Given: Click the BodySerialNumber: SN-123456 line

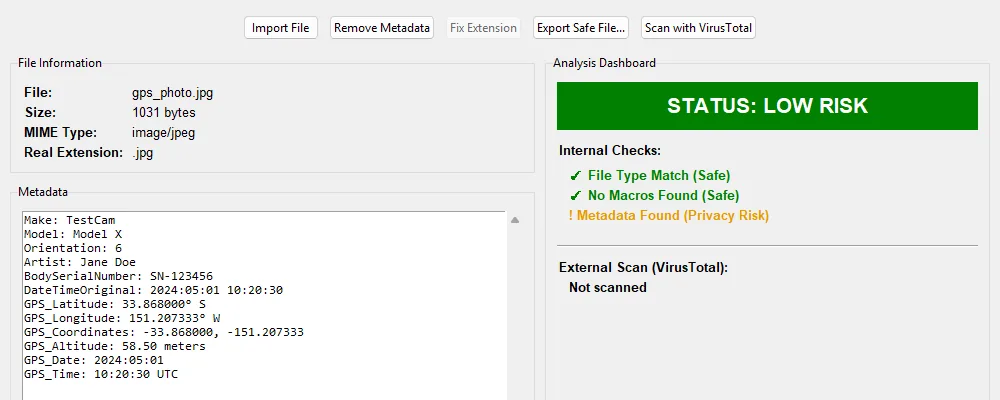Looking at the screenshot, I should pos(118,276).
